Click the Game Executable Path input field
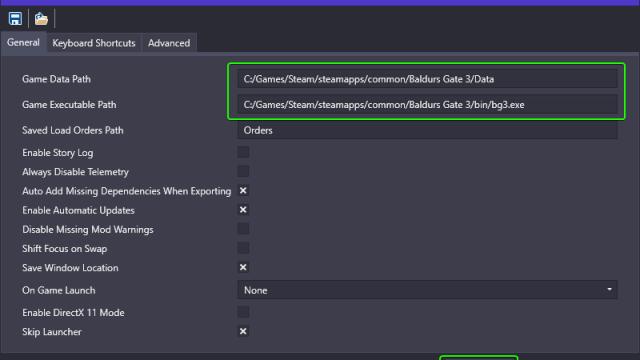 point(427,104)
